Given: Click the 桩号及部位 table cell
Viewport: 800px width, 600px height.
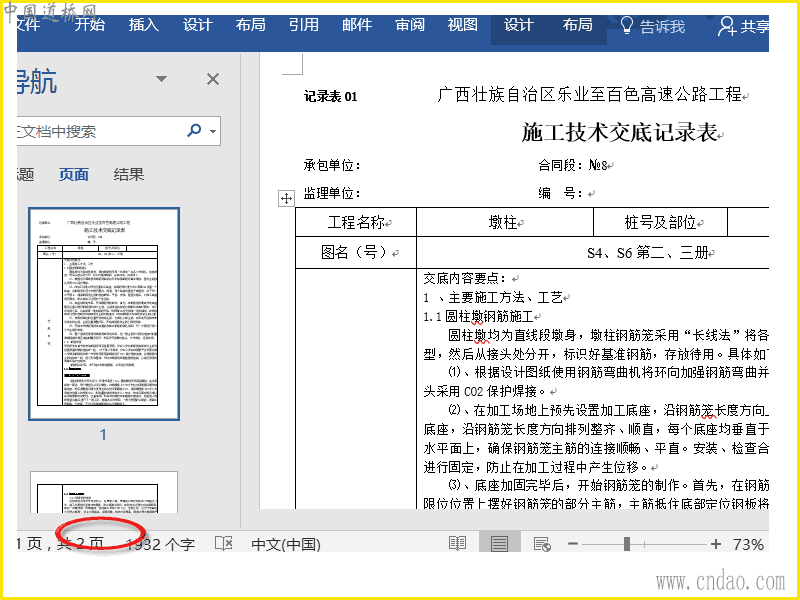Looking at the screenshot, I should click(661, 222).
